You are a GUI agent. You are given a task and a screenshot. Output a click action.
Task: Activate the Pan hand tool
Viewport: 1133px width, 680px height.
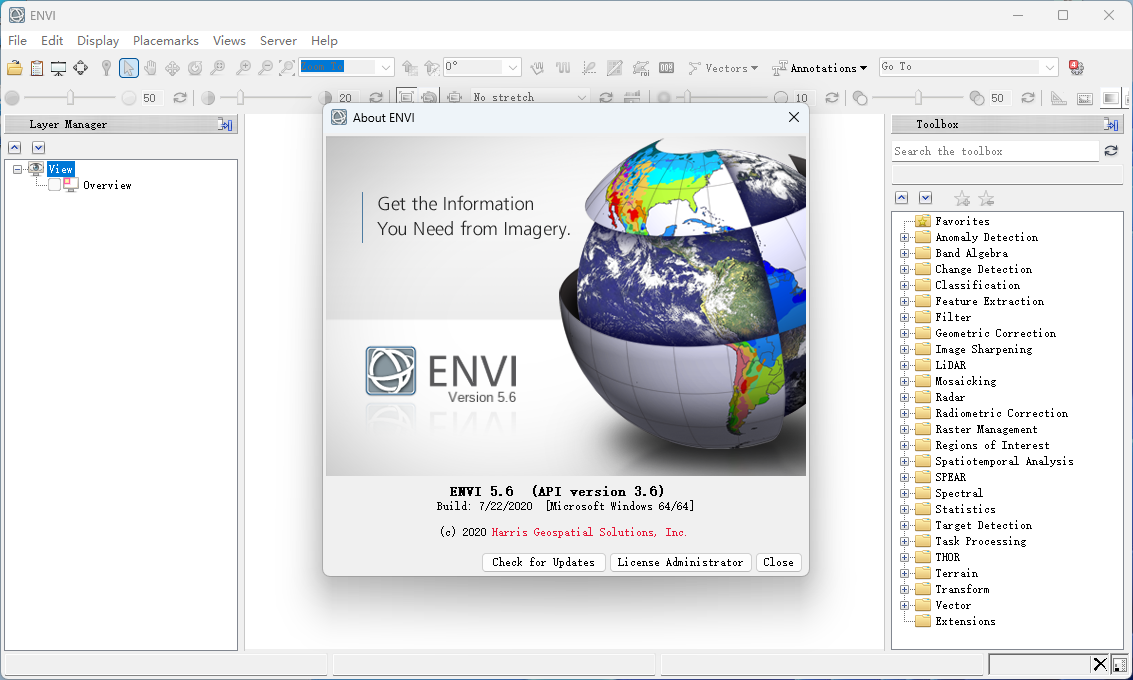point(150,68)
